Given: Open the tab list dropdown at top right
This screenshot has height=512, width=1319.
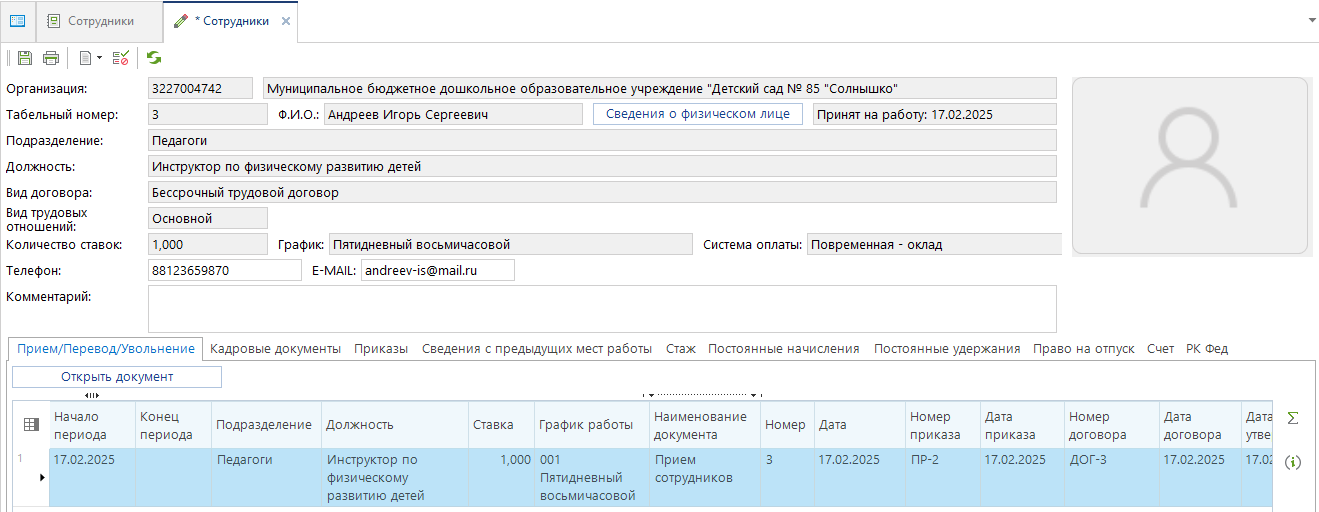Looking at the screenshot, I should [x=1311, y=20].
